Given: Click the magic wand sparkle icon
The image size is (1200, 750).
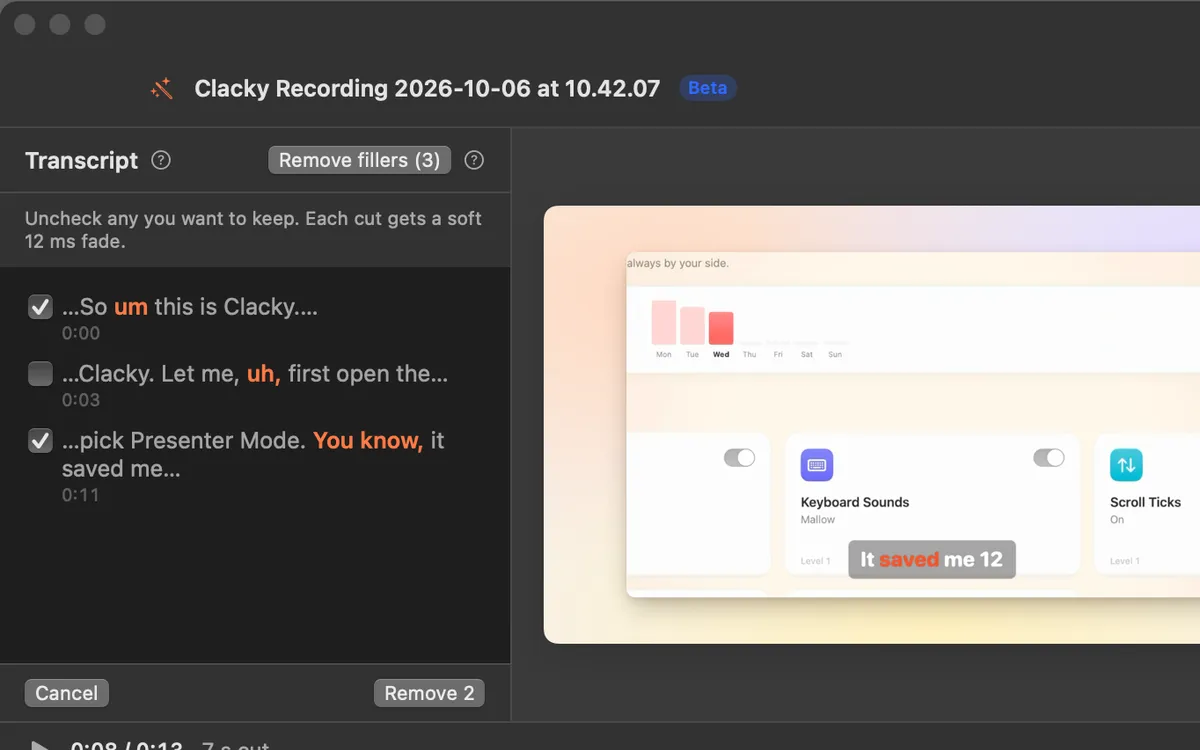Looking at the screenshot, I should (162, 88).
